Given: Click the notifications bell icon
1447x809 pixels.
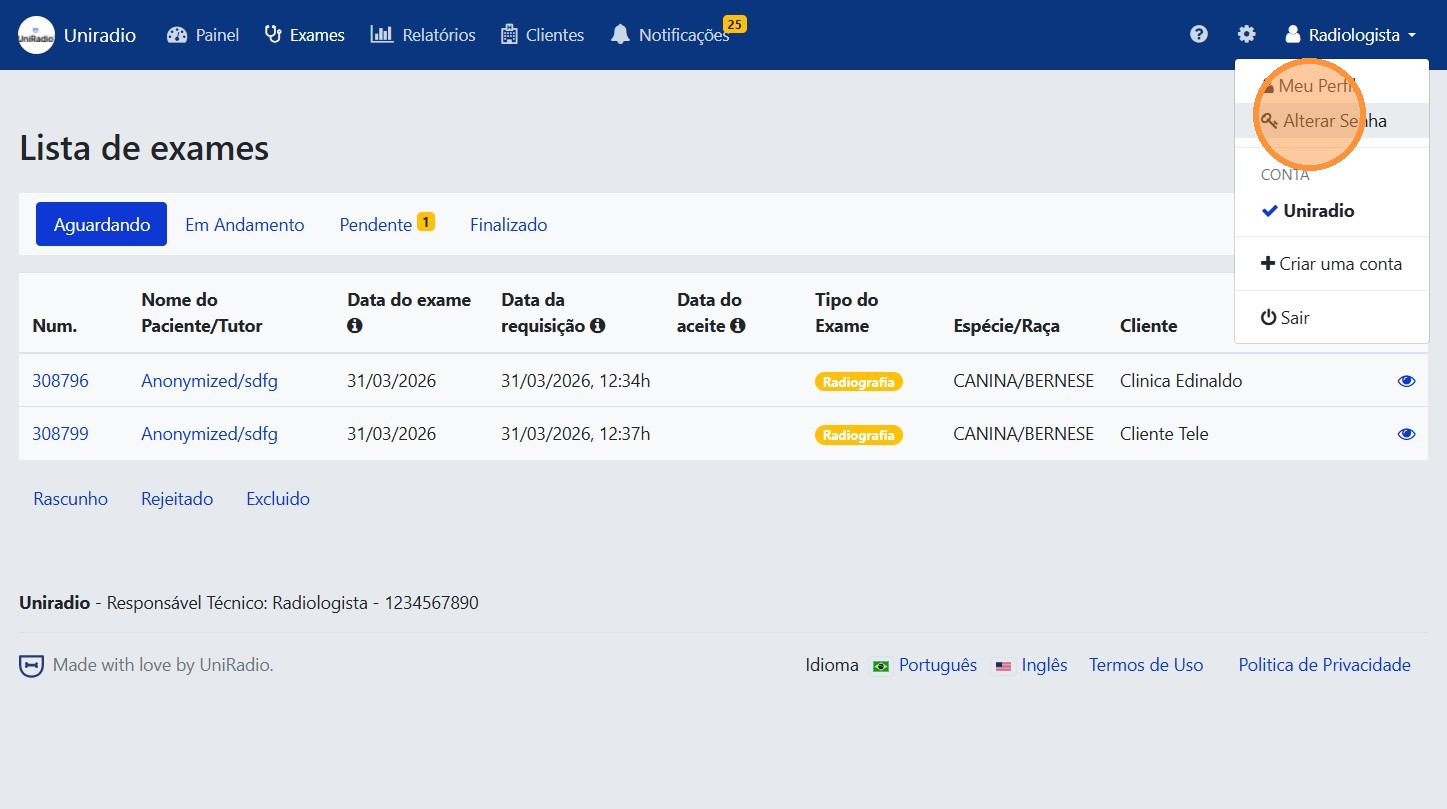Looking at the screenshot, I should click(621, 35).
